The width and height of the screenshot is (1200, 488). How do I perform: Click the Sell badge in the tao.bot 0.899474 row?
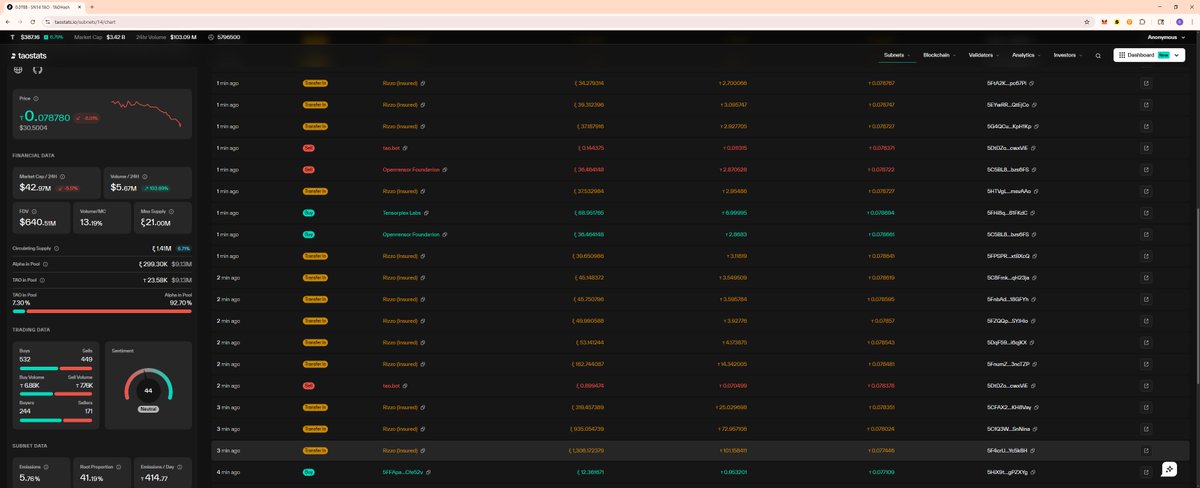coord(309,386)
